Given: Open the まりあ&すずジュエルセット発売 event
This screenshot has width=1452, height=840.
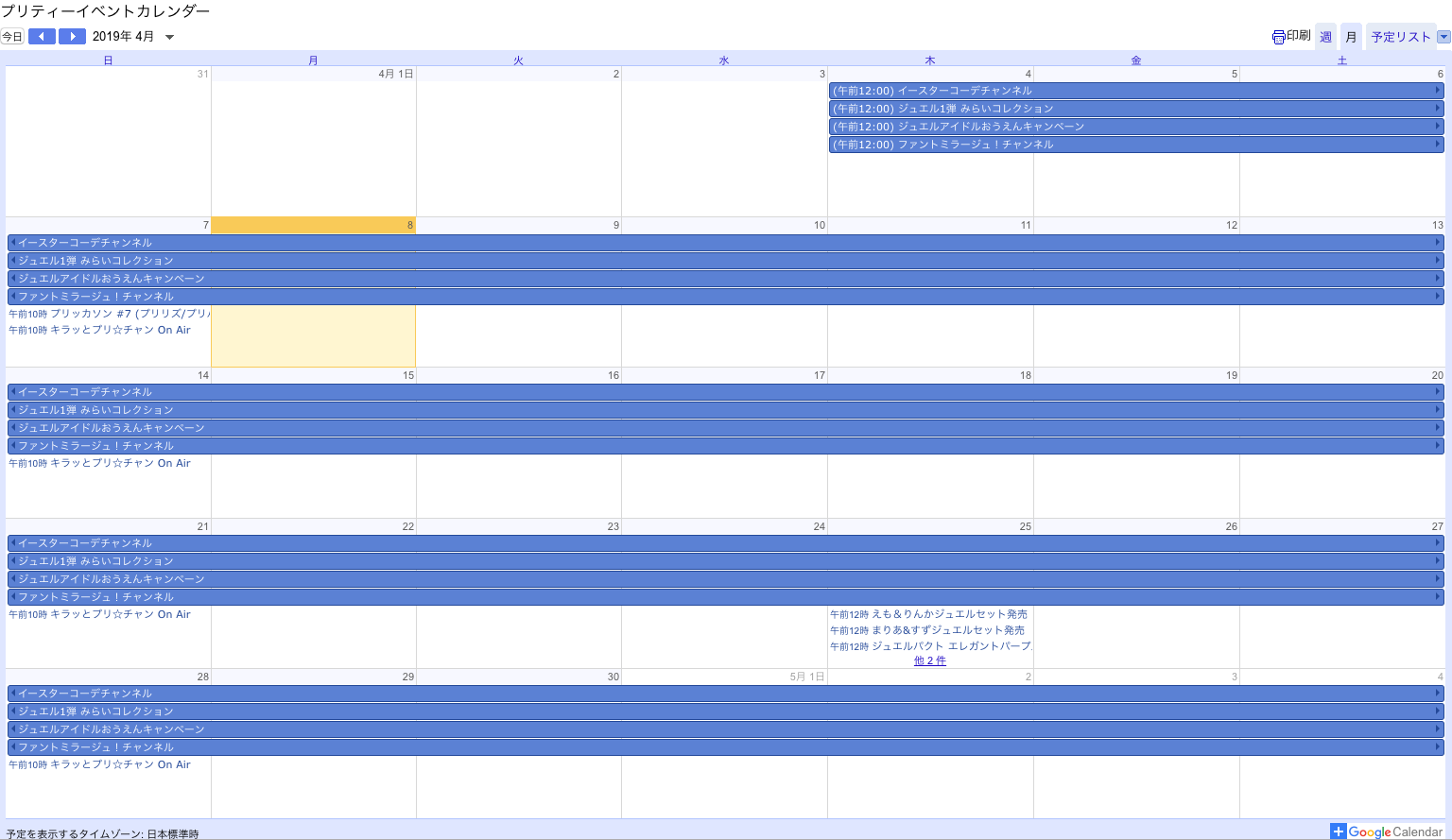Looking at the screenshot, I should (927, 630).
